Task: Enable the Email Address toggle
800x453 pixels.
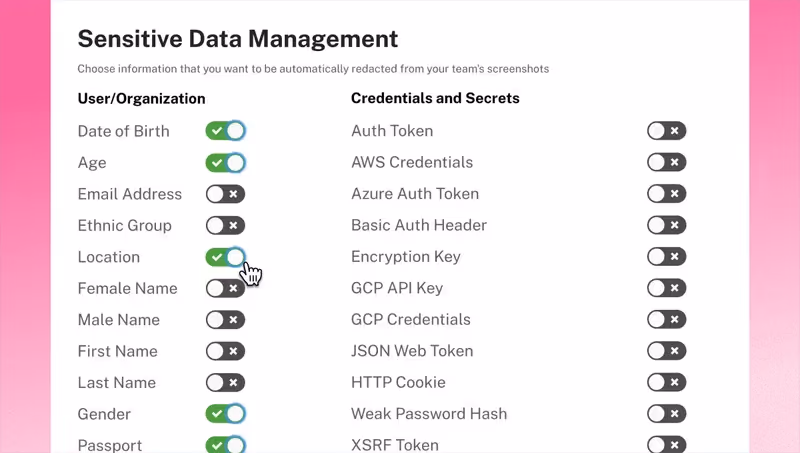Action: point(226,194)
